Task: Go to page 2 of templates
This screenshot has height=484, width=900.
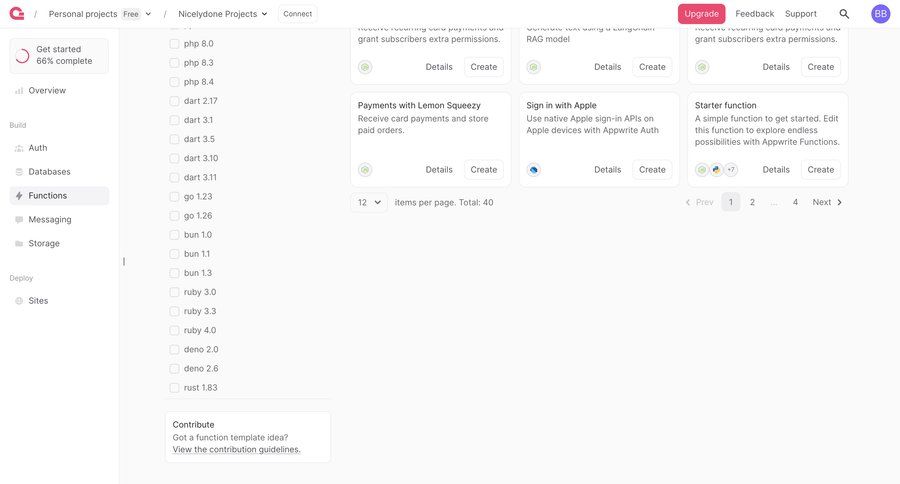Action: tap(752, 202)
